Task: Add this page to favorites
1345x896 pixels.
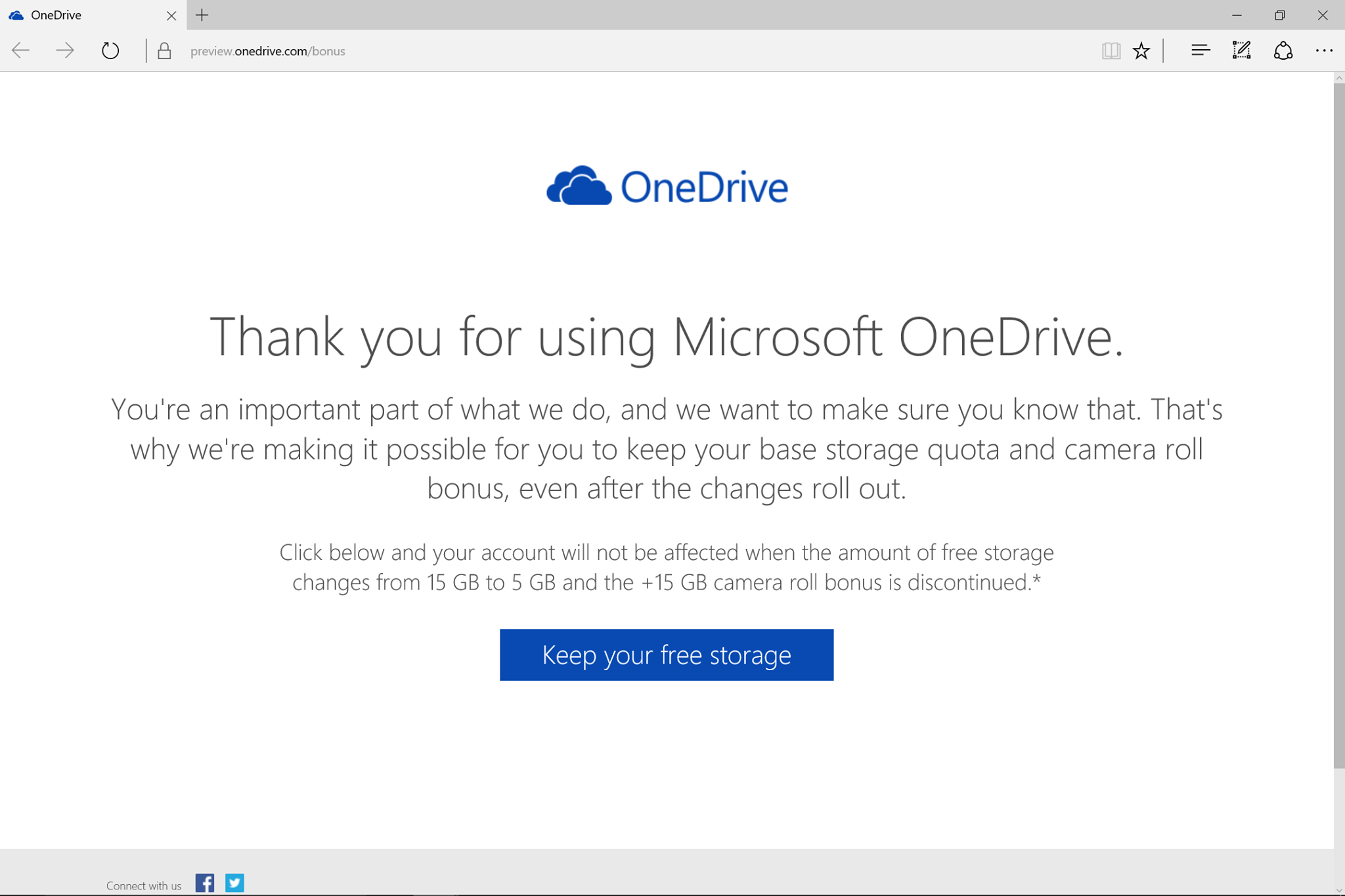Action: tap(1141, 51)
